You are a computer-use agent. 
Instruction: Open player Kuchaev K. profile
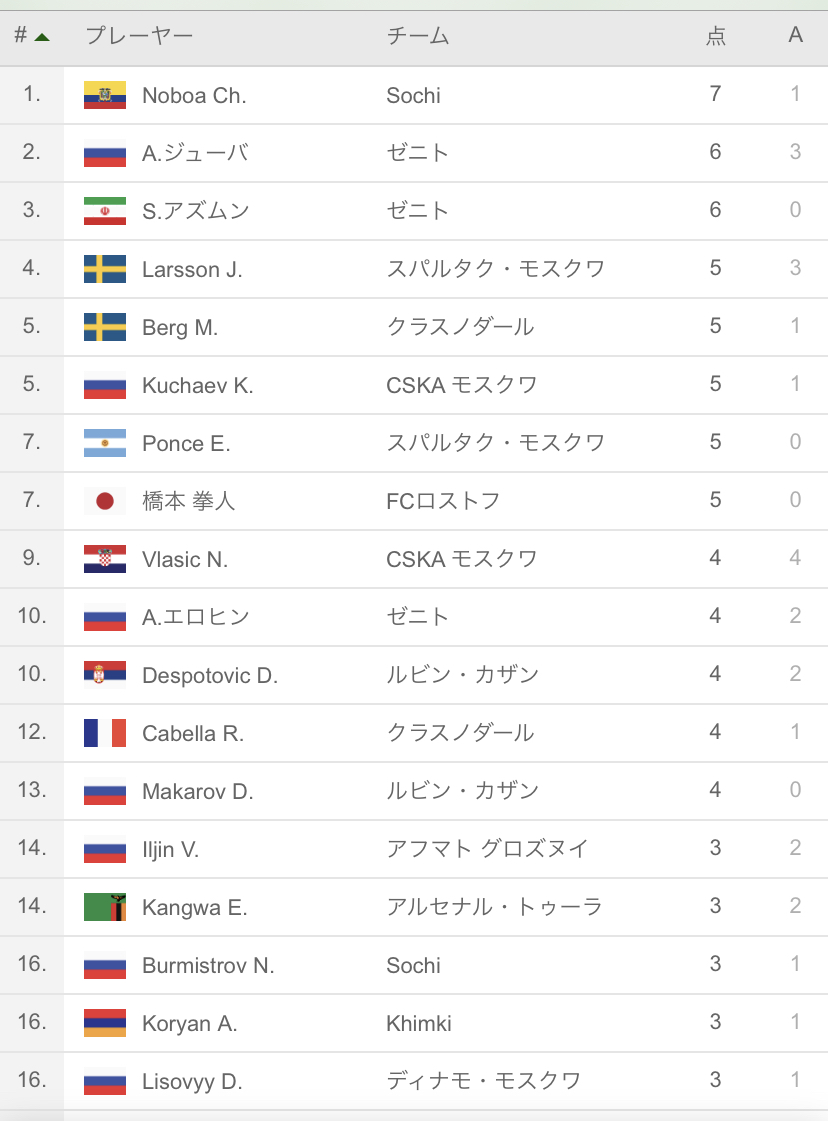click(x=197, y=385)
